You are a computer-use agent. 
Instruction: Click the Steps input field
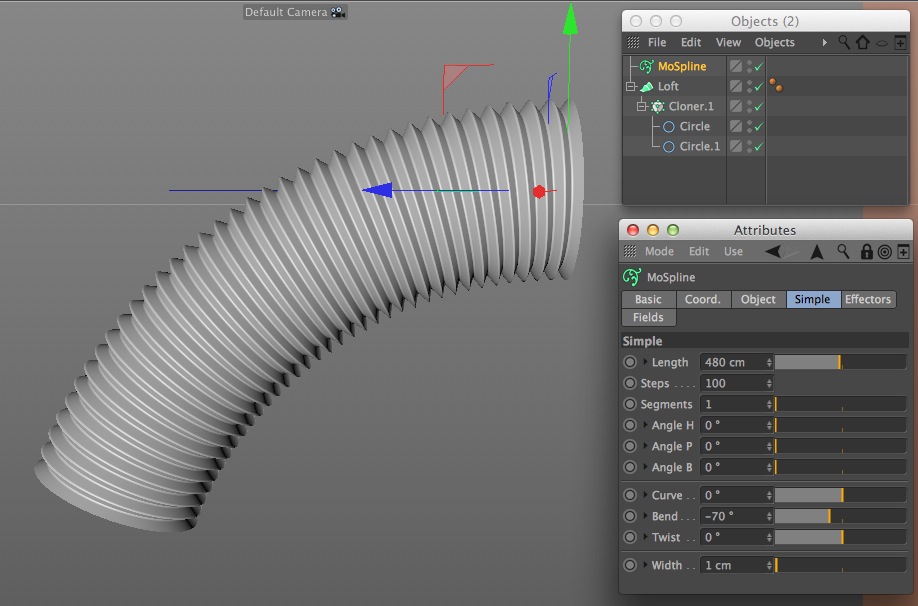[736, 384]
